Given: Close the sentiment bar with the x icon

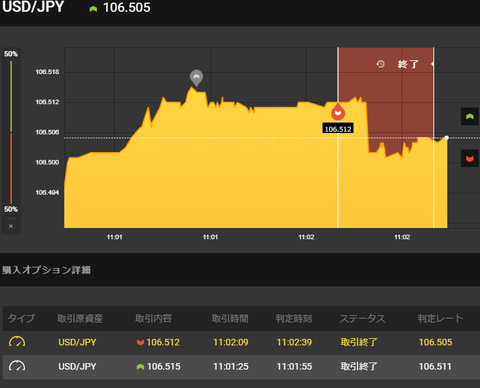Looking at the screenshot, I should tap(11, 226).
